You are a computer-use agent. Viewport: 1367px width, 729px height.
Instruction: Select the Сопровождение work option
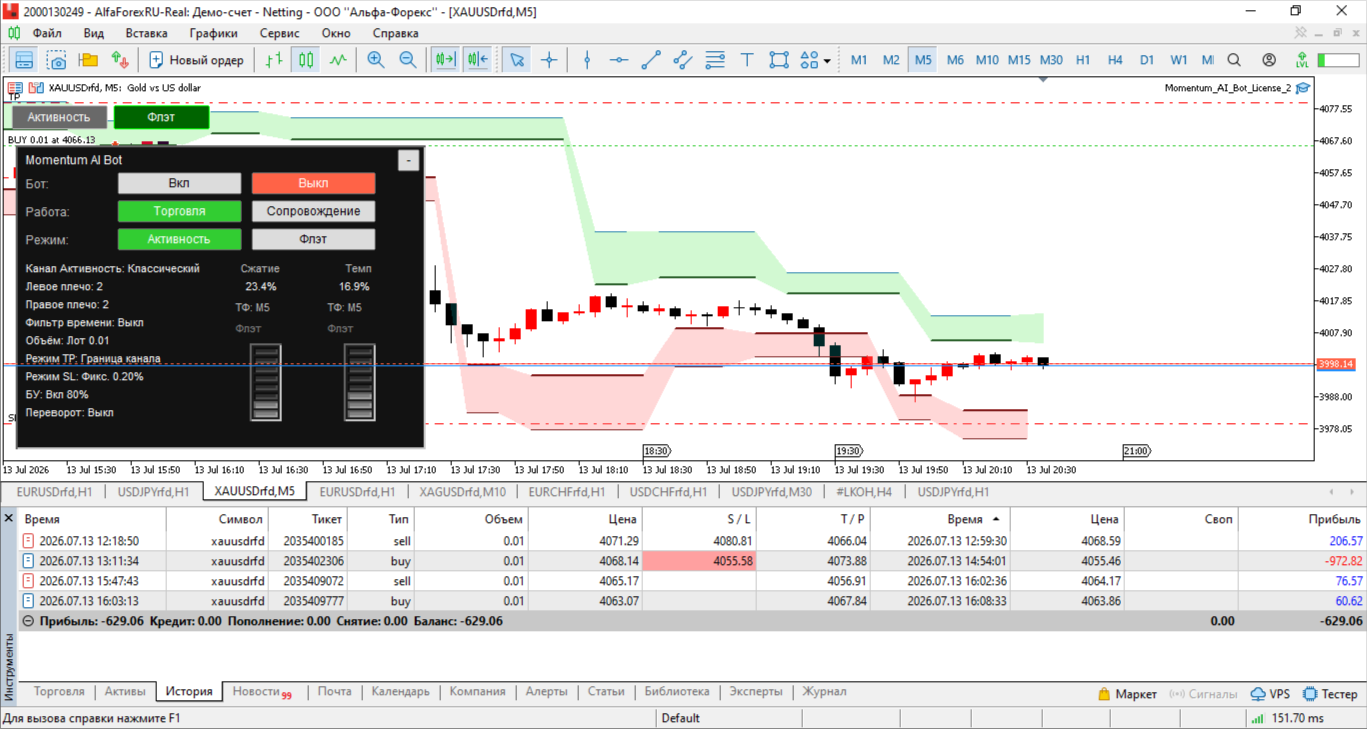(313, 211)
